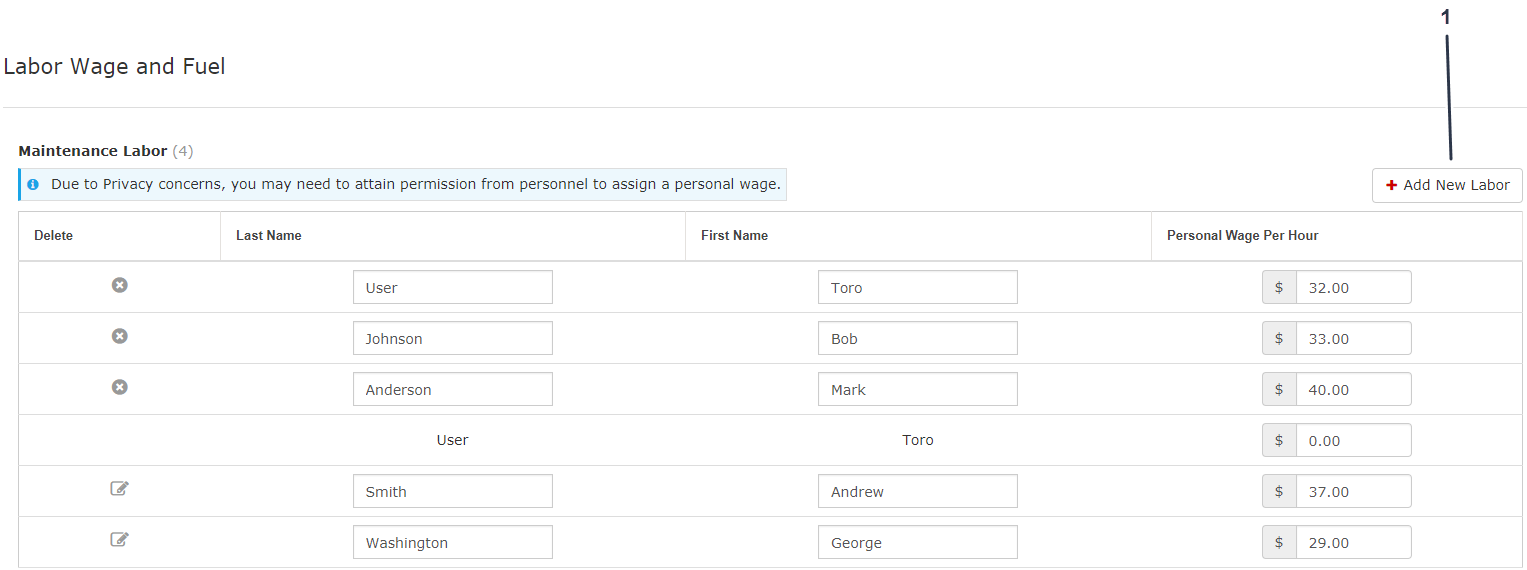Focus the George first name field
Viewport: 1527px width, 570px height.
[917, 543]
